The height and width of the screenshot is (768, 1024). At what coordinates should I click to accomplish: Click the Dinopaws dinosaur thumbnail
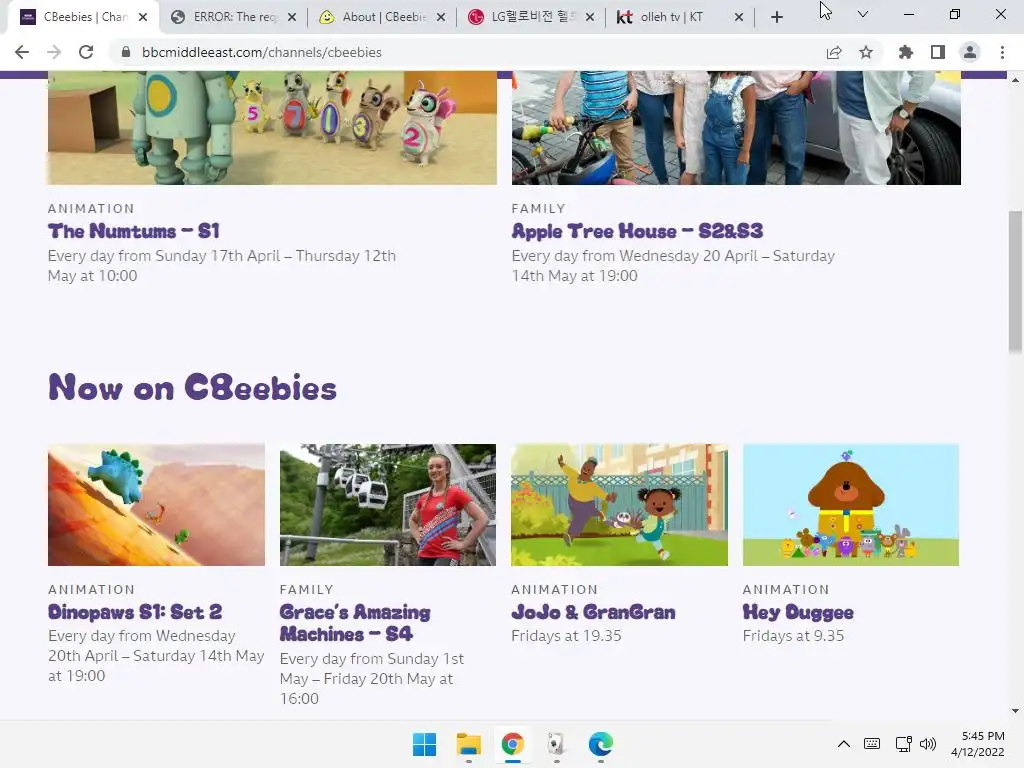tap(157, 505)
